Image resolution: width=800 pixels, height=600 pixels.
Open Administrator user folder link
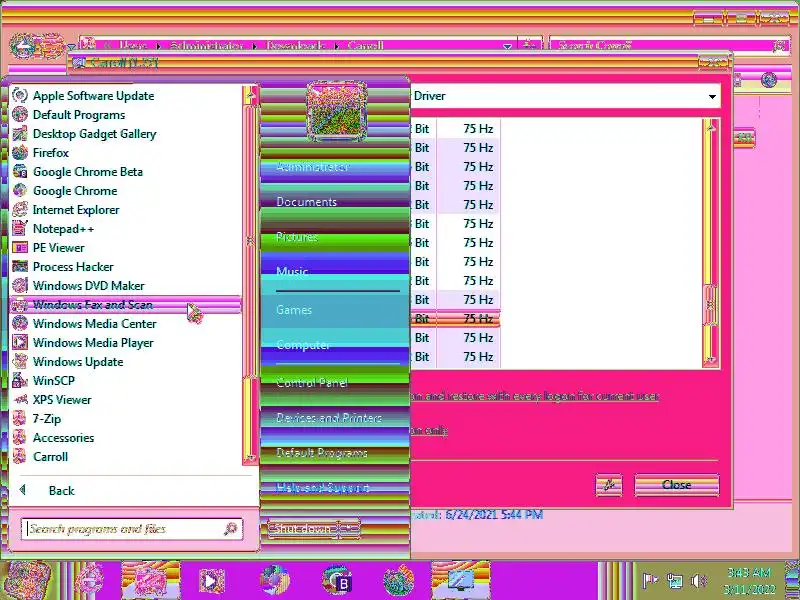pos(312,166)
